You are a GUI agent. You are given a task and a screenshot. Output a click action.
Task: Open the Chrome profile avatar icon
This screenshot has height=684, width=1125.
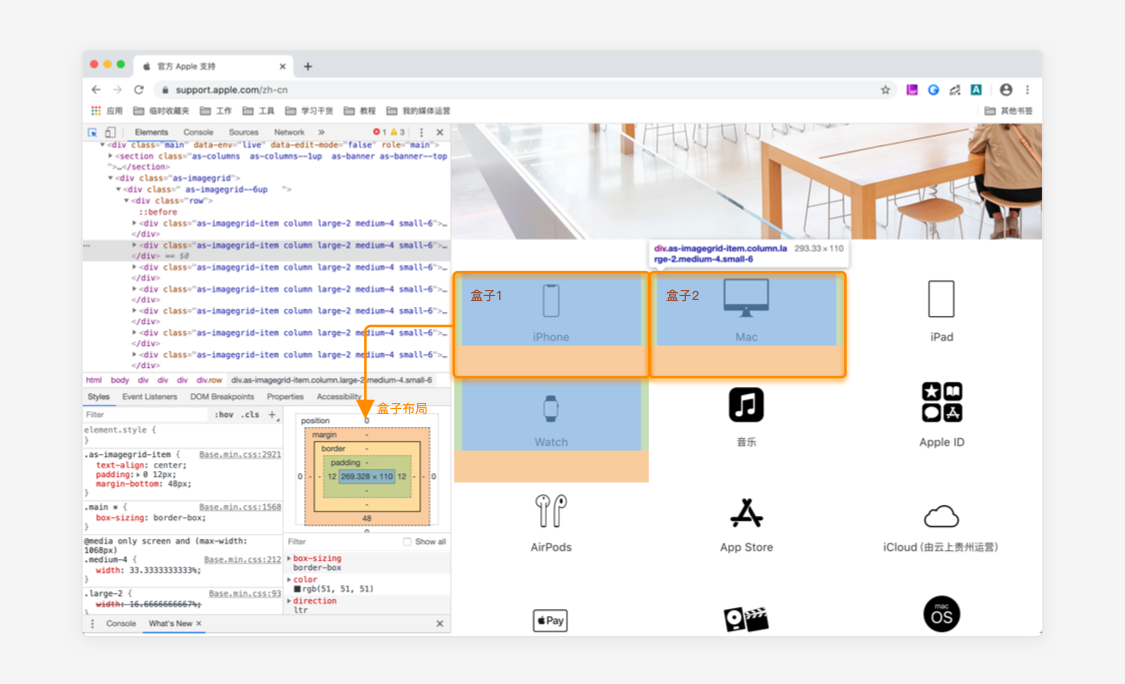tap(1006, 90)
